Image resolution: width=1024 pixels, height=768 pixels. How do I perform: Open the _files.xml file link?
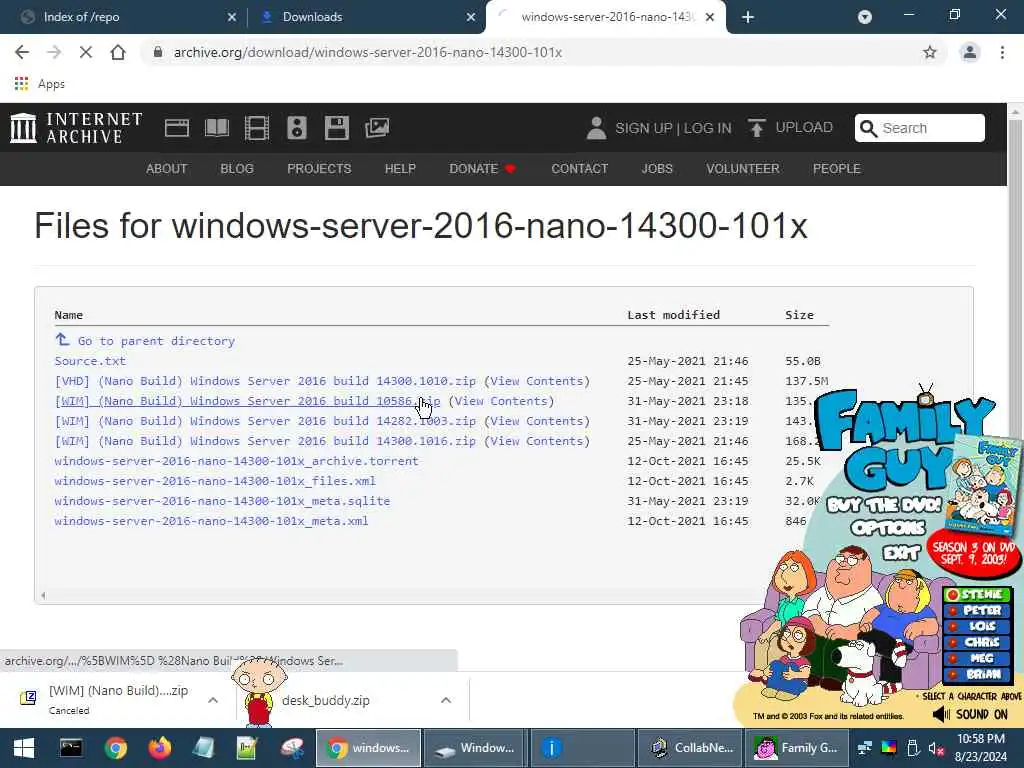(x=215, y=481)
